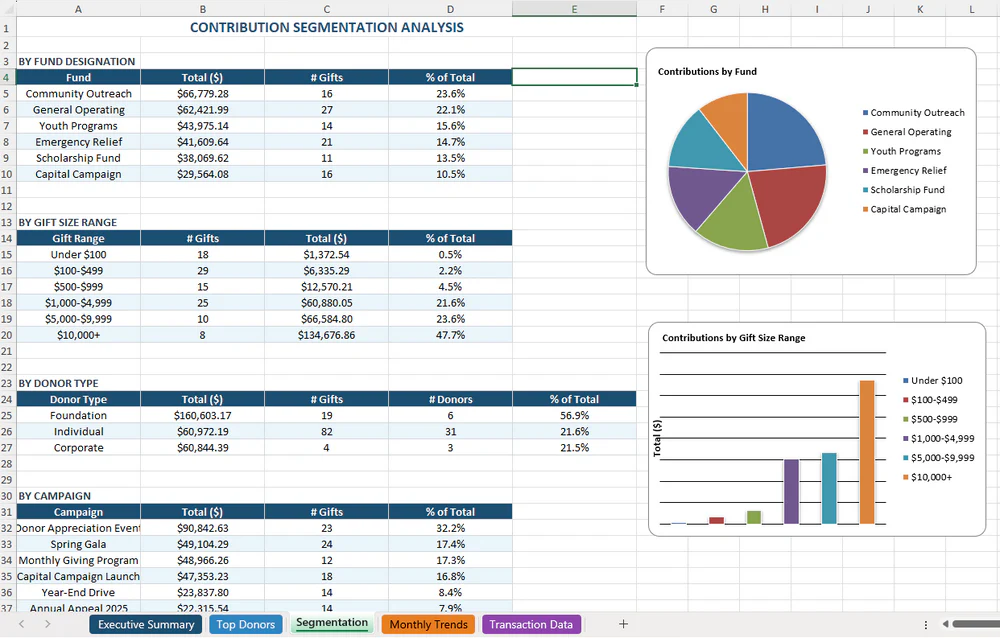Switch to the Executive Summary tab
This screenshot has width=1000, height=638.
tap(144, 624)
